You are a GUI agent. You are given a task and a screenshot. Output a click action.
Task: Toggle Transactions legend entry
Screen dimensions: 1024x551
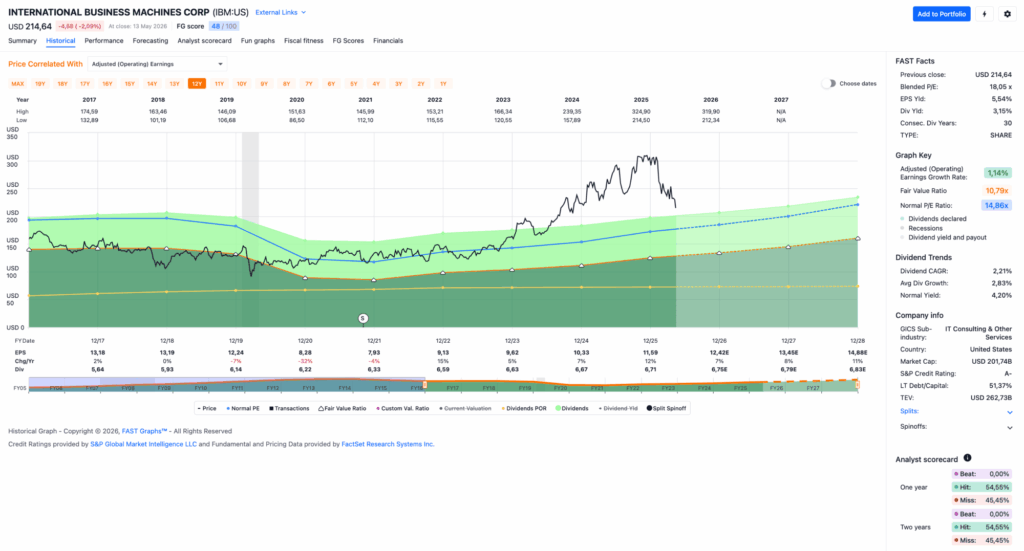point(289,408)
